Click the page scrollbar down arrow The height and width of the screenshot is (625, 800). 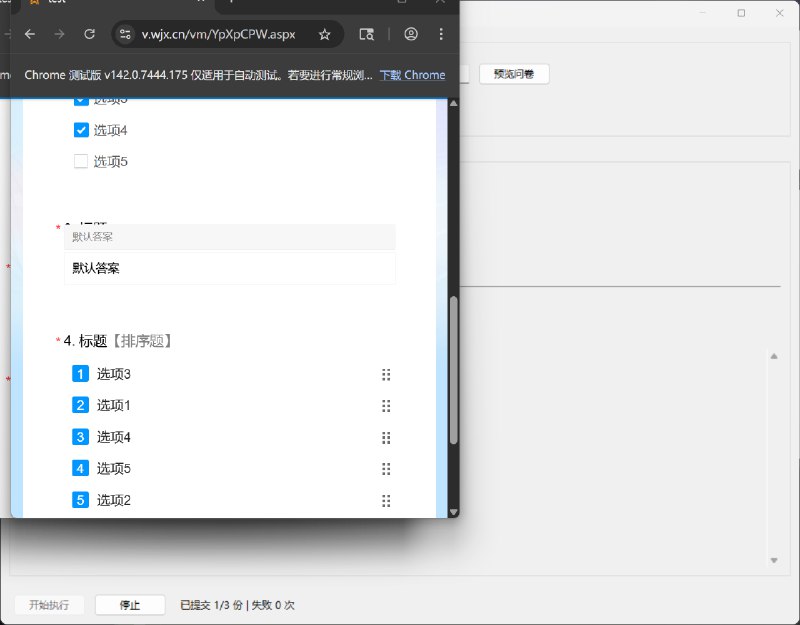click(453, 511)
